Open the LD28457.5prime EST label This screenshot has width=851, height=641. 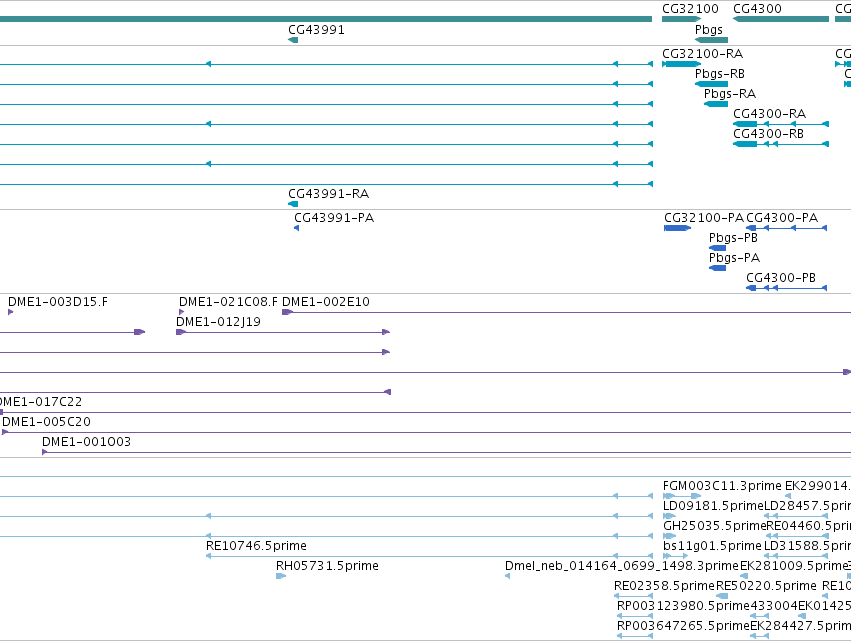[x=808, y=506]
